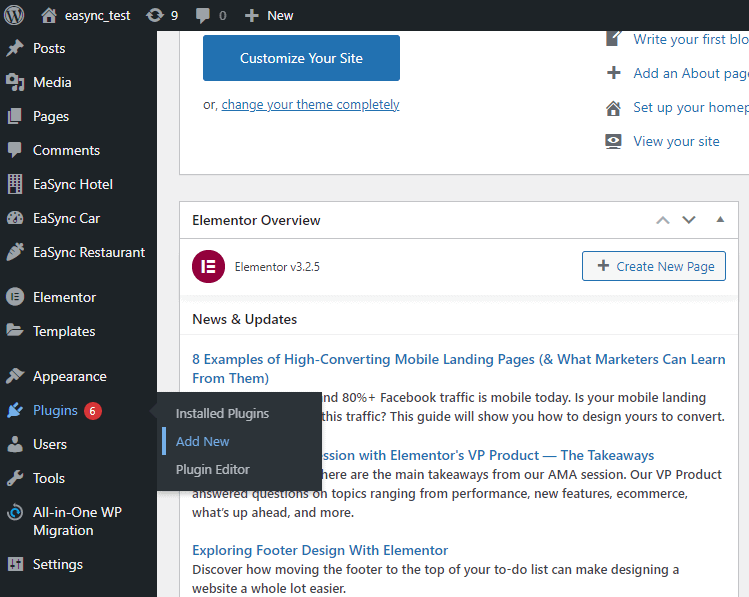Viewport: 749px width, 597px height.
Task: Open View your site link
Action: [676, 141]
